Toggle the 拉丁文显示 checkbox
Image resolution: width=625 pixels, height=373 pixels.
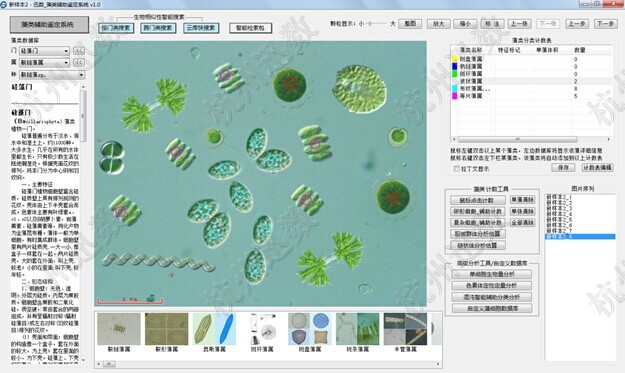point(457,169)
